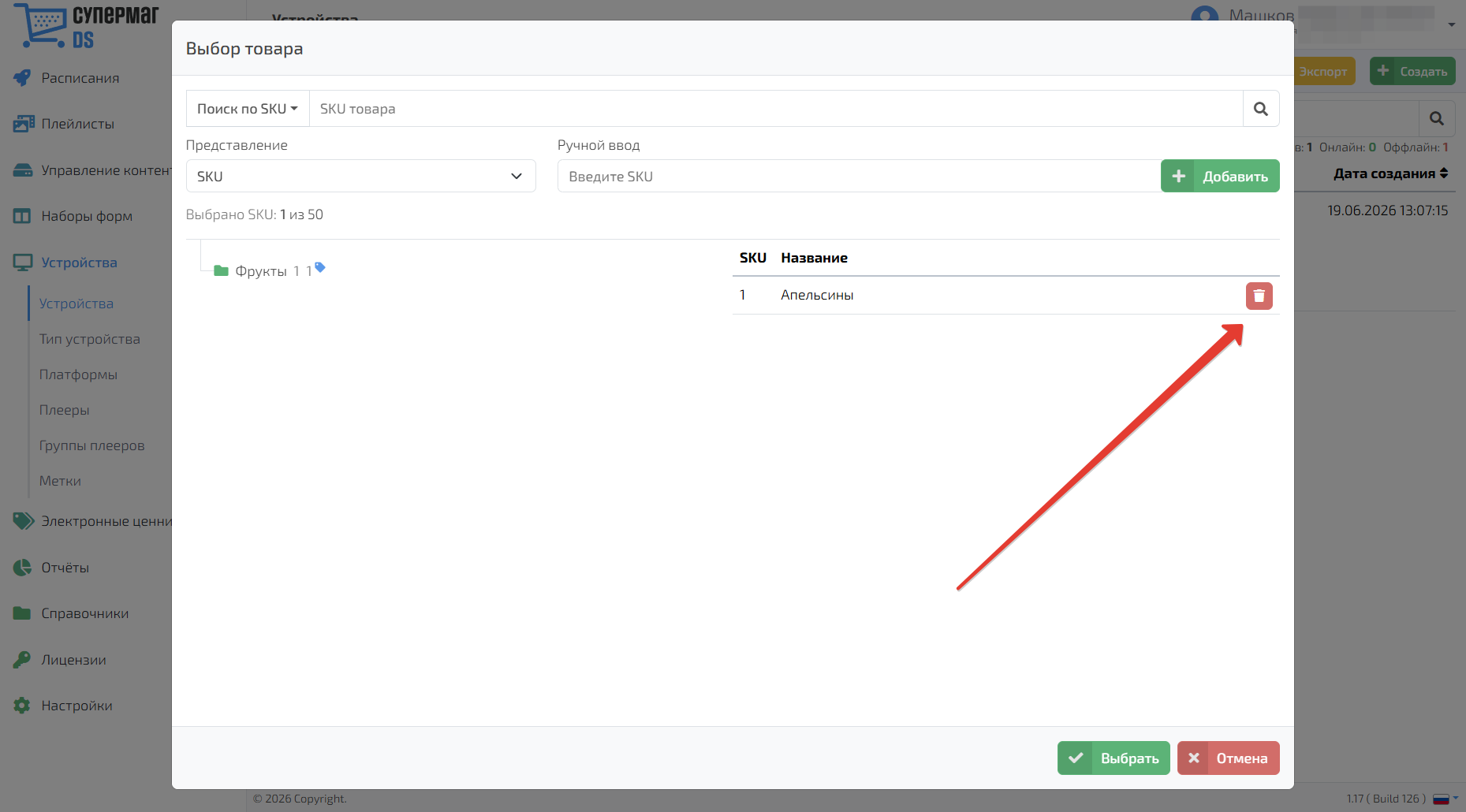Image resolution: width=1466 pixels, height=812 pixels.
Task: Click the Расписания rocket icon in sidebar
Action: point(22,77)
